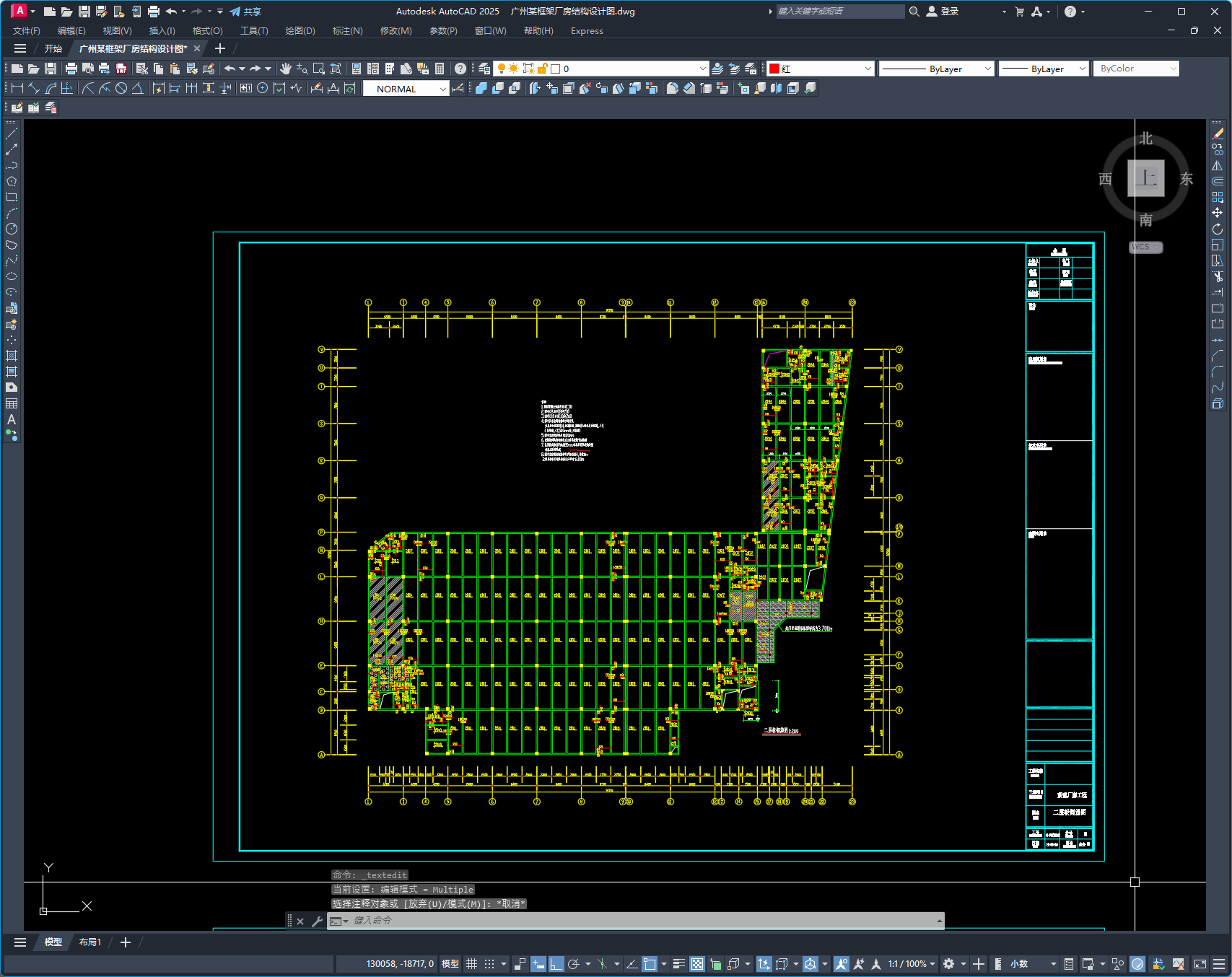Screen dimensions: 1232x977
Task: Add a new layout with the plus button
Action: click(x=126, y=942)
